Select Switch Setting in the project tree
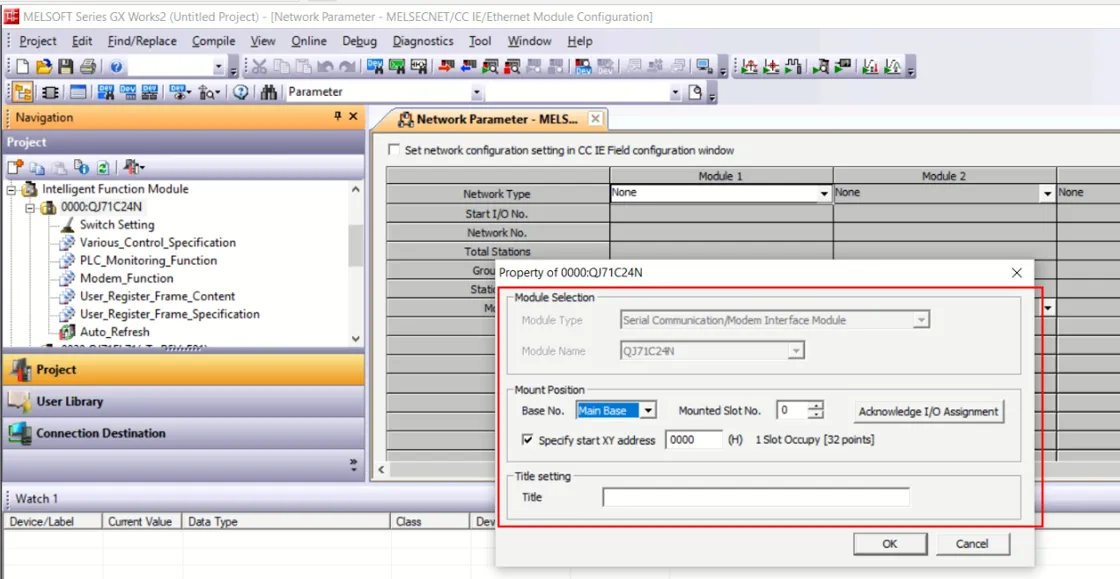The height and width of the screenshot is (579, 1120). (x=116, y=224)
